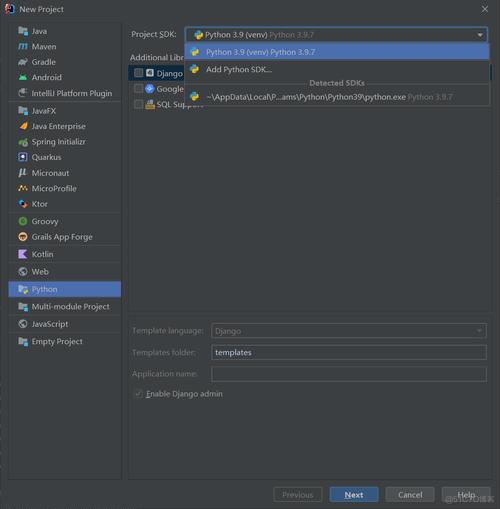Choose the Quarkus icon in sidebar
500x509 pixels.
23,157
